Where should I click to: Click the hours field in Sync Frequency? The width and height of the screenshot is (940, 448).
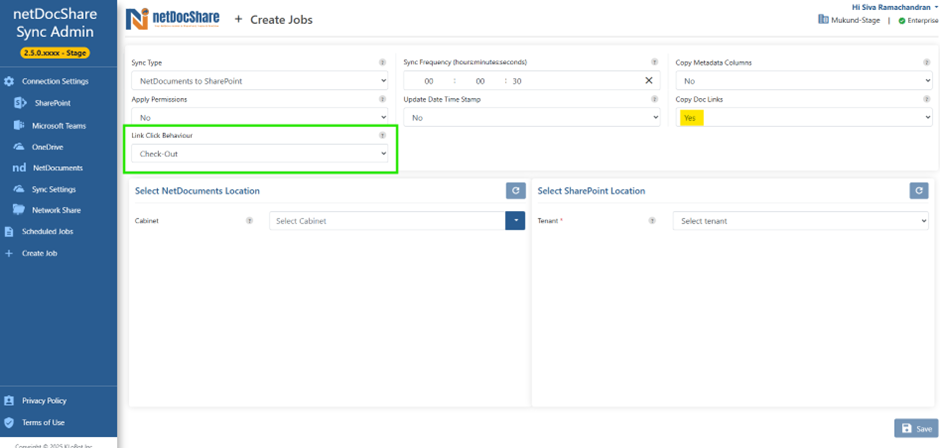tap(429, 81)
